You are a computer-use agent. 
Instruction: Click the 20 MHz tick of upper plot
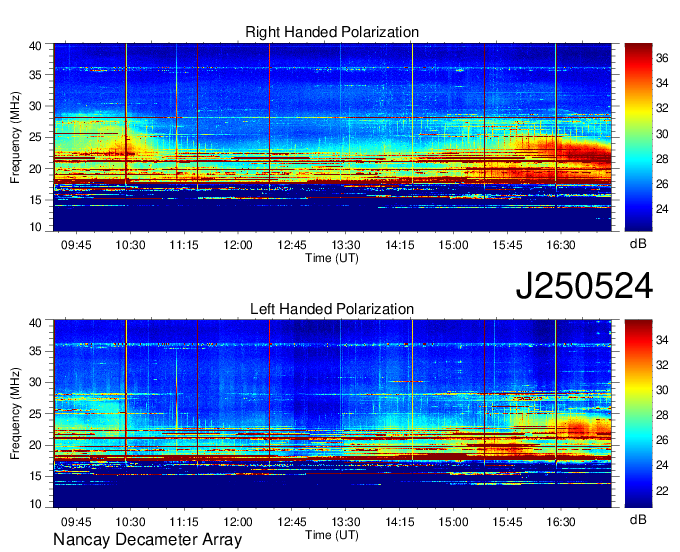36,169
